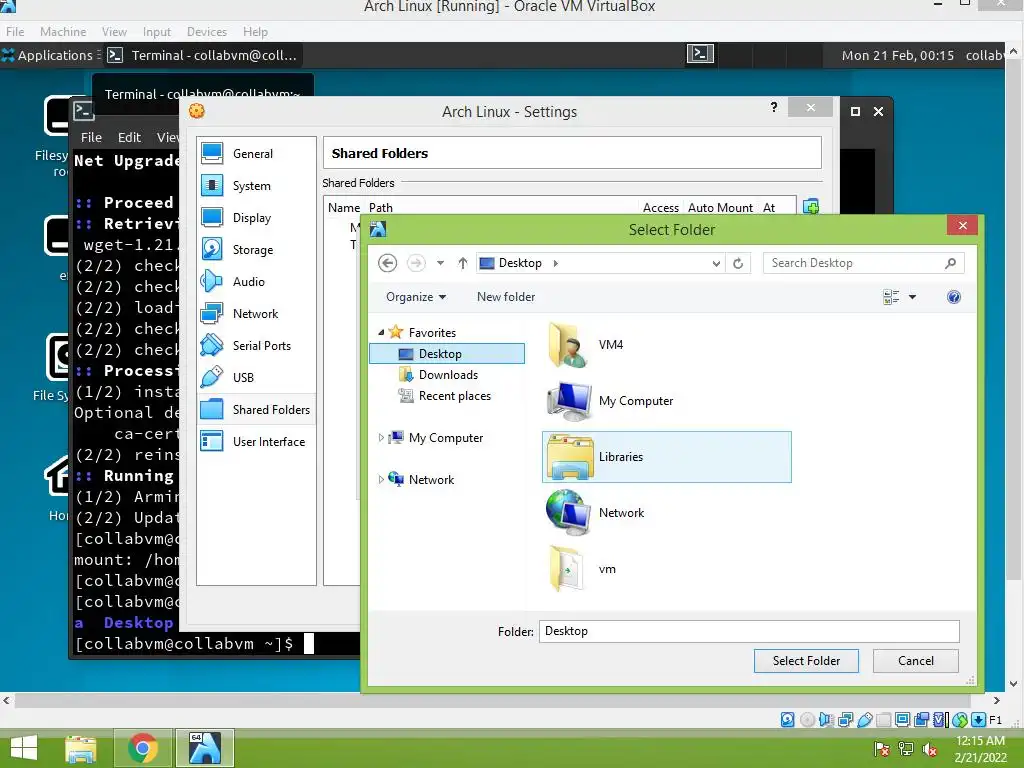
Task: Open the Machine menu
Action: [63, 31]
